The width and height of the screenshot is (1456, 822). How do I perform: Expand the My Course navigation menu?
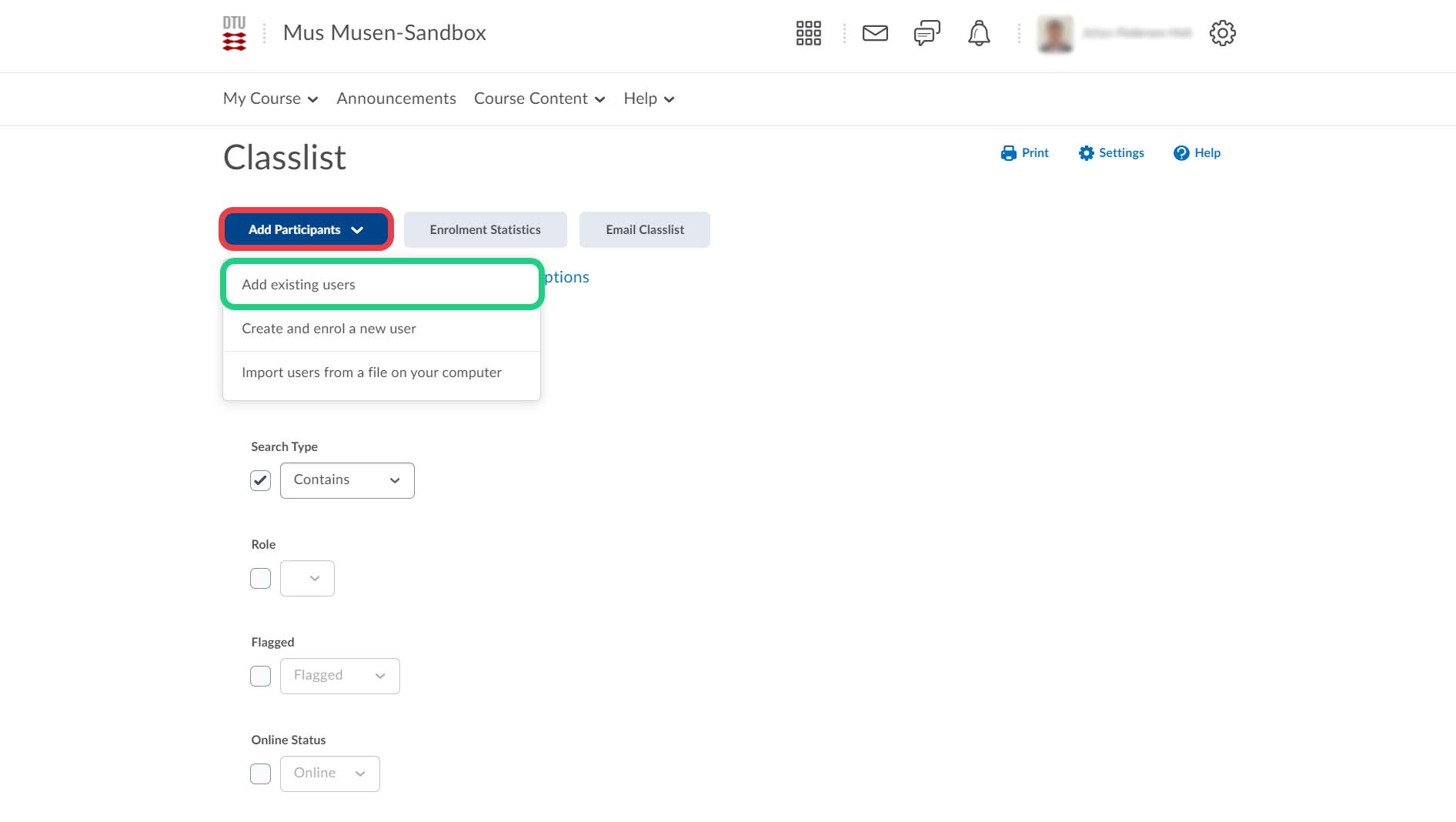(x=270, y=99)
